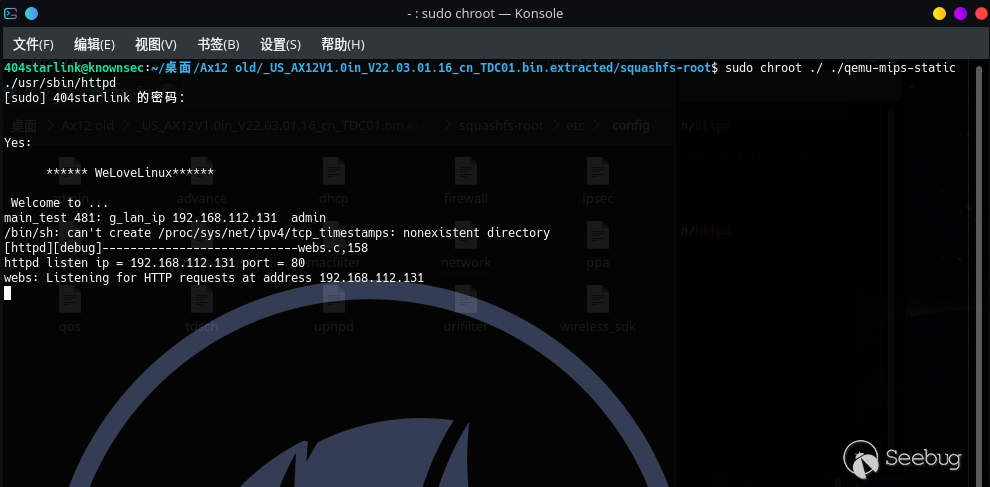The height and width of the screenshot is (487, 990).
Task: Click the 'Yes:' output line
Action: 18,143
